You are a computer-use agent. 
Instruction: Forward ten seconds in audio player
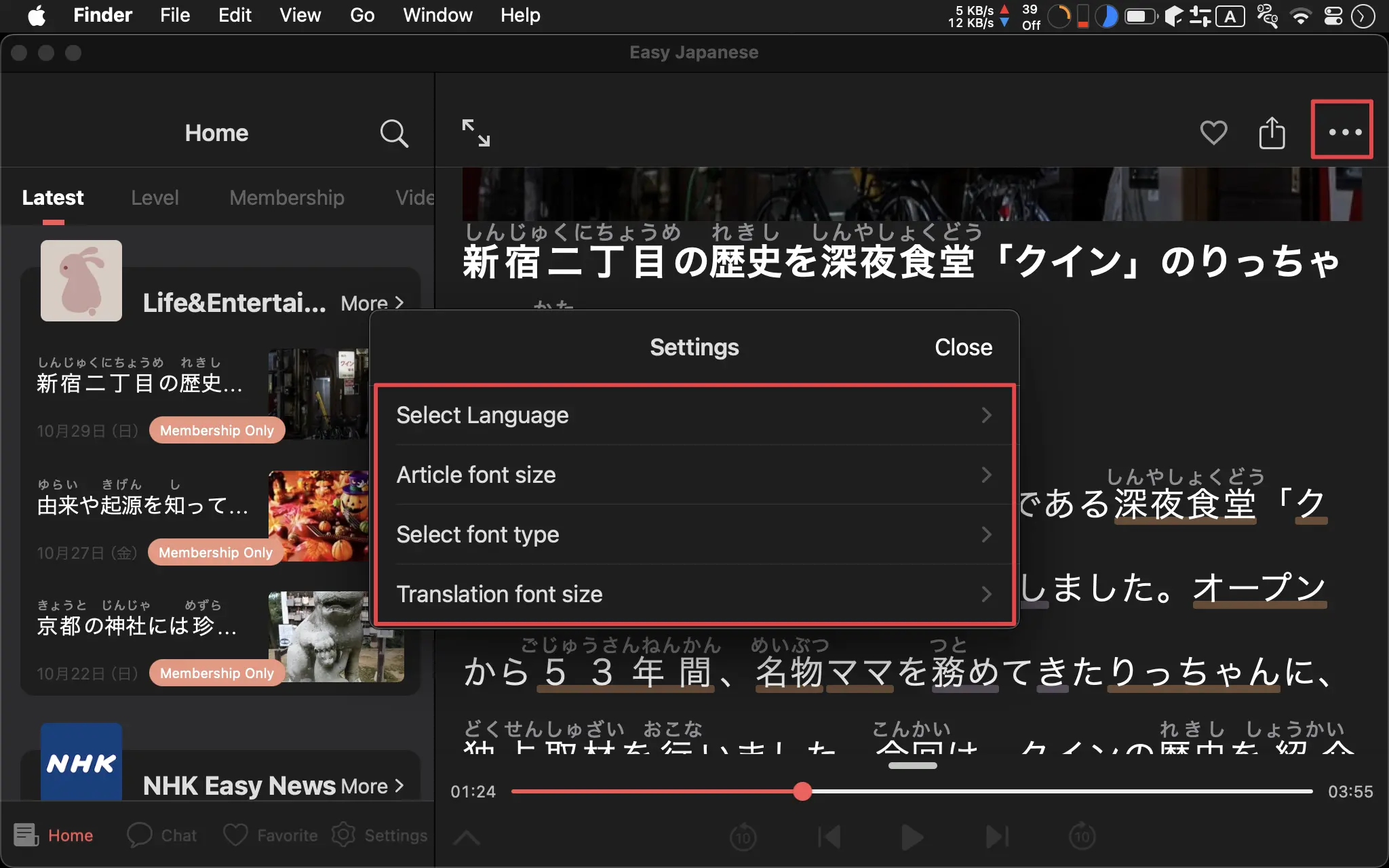point(1082,837)
